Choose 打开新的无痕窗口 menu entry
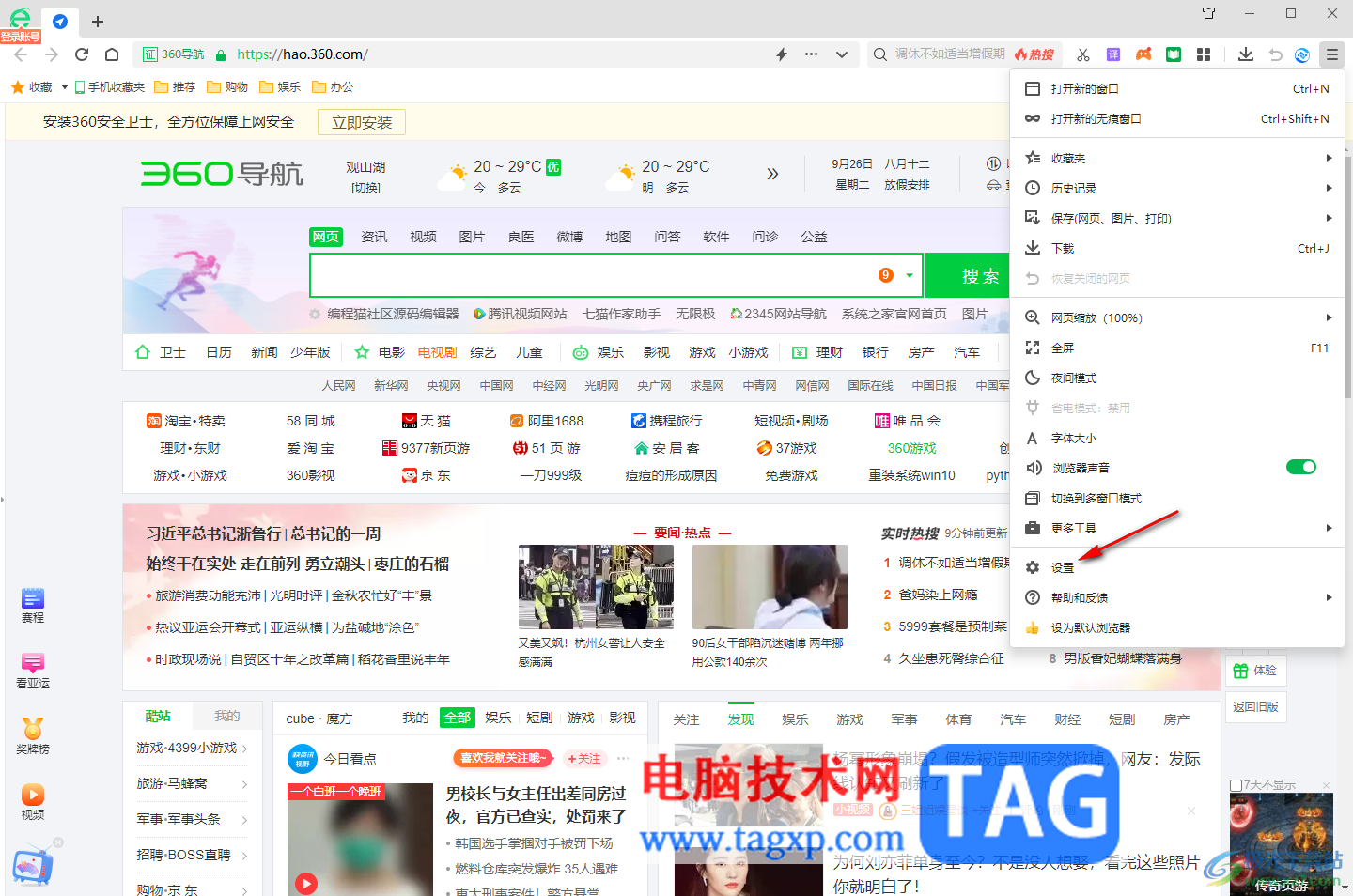 1177,118
